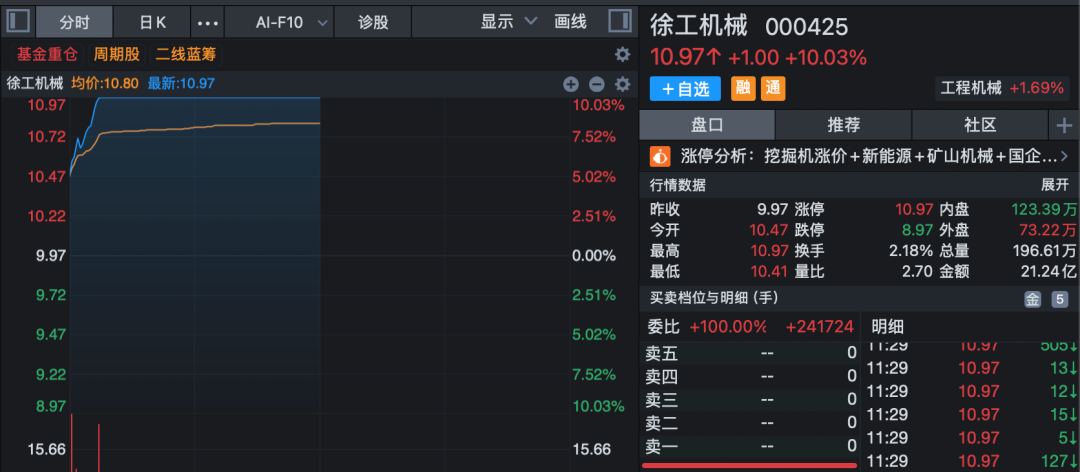Click the 5 level badge in 买卖档位 header
1080x472 pixels.
click(1059, 299)
